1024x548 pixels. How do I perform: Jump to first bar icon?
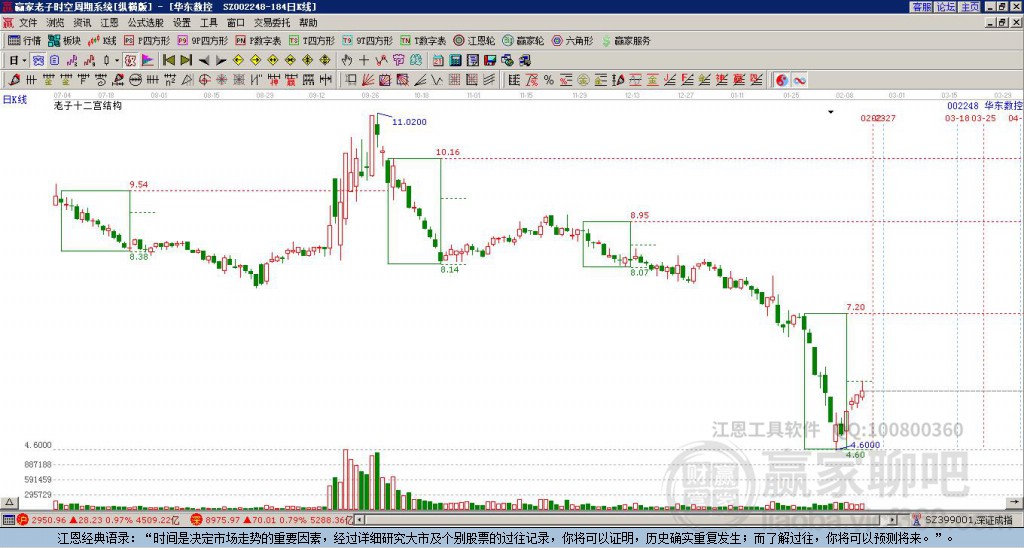pos(168,60)
